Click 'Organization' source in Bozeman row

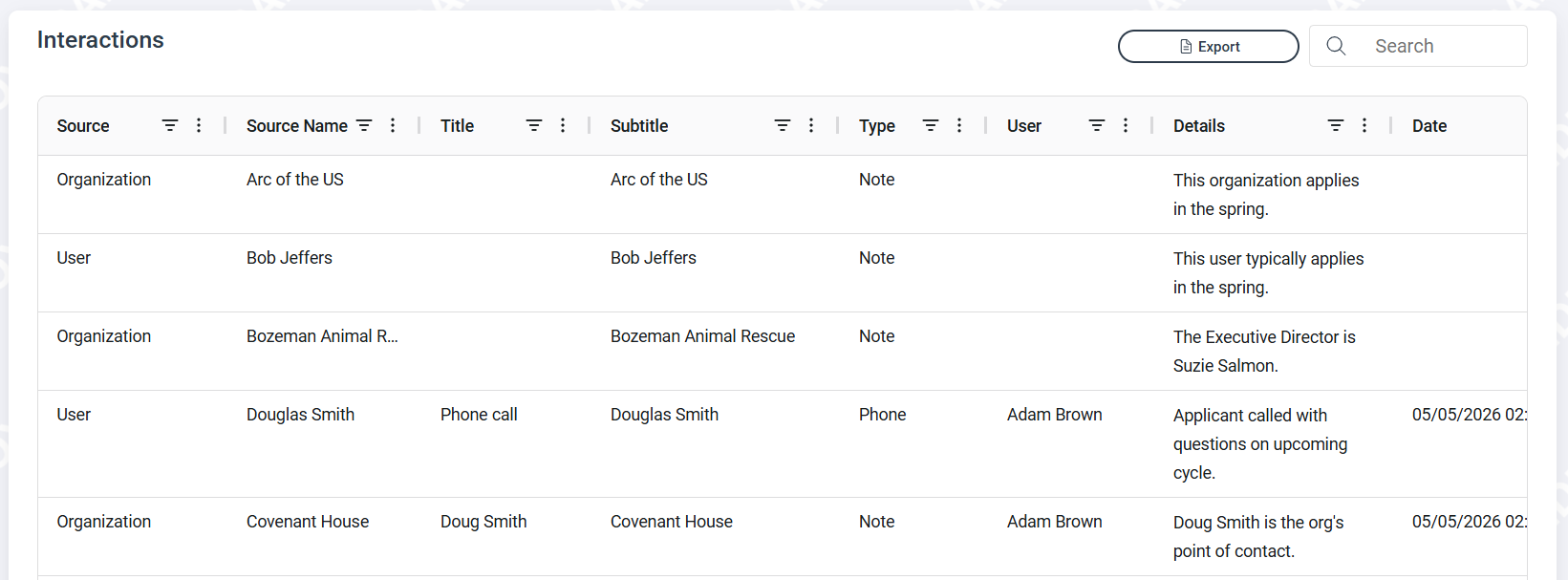(103, 336)
